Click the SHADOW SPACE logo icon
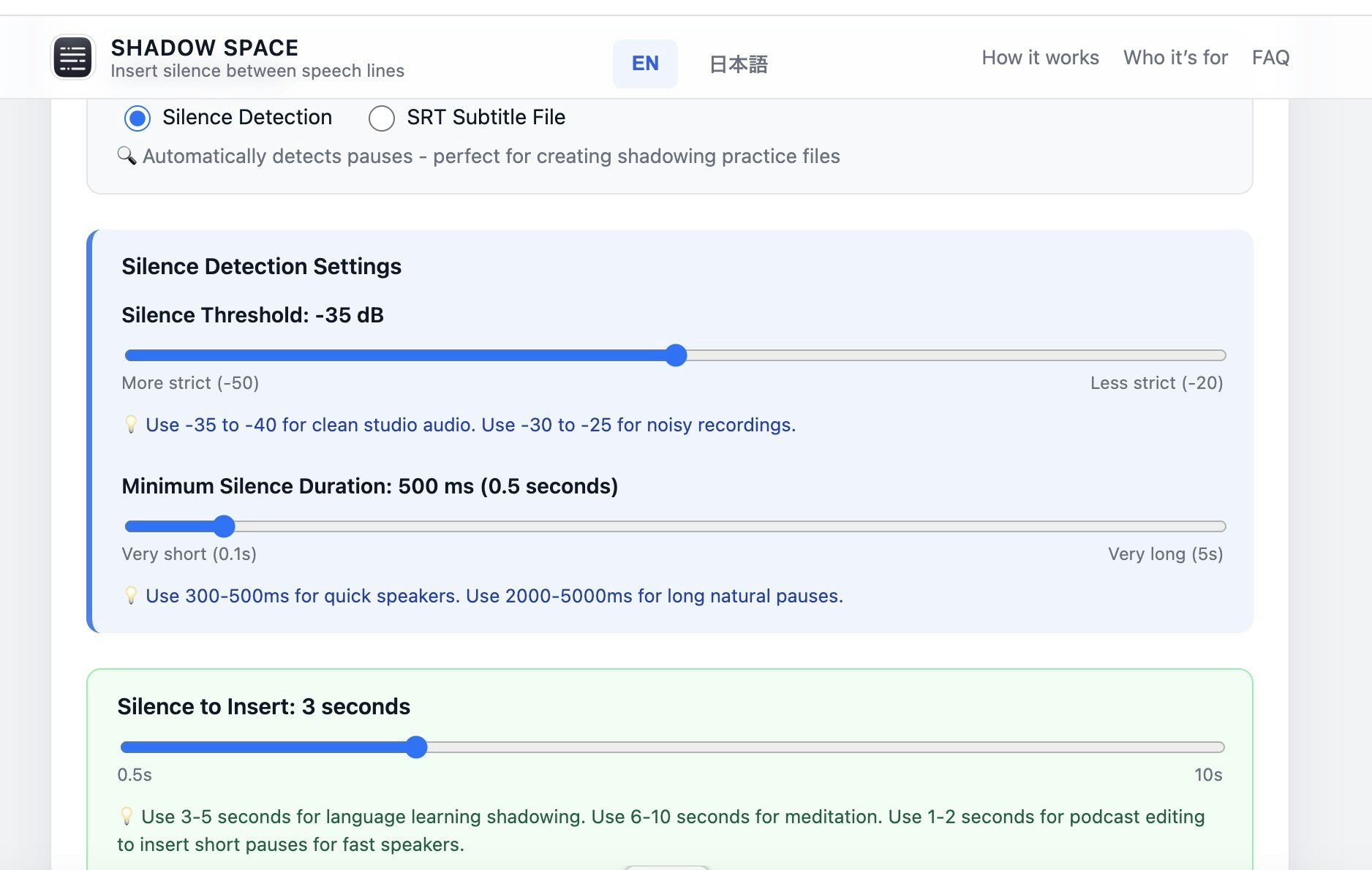1372x870 pixels. 72,57
